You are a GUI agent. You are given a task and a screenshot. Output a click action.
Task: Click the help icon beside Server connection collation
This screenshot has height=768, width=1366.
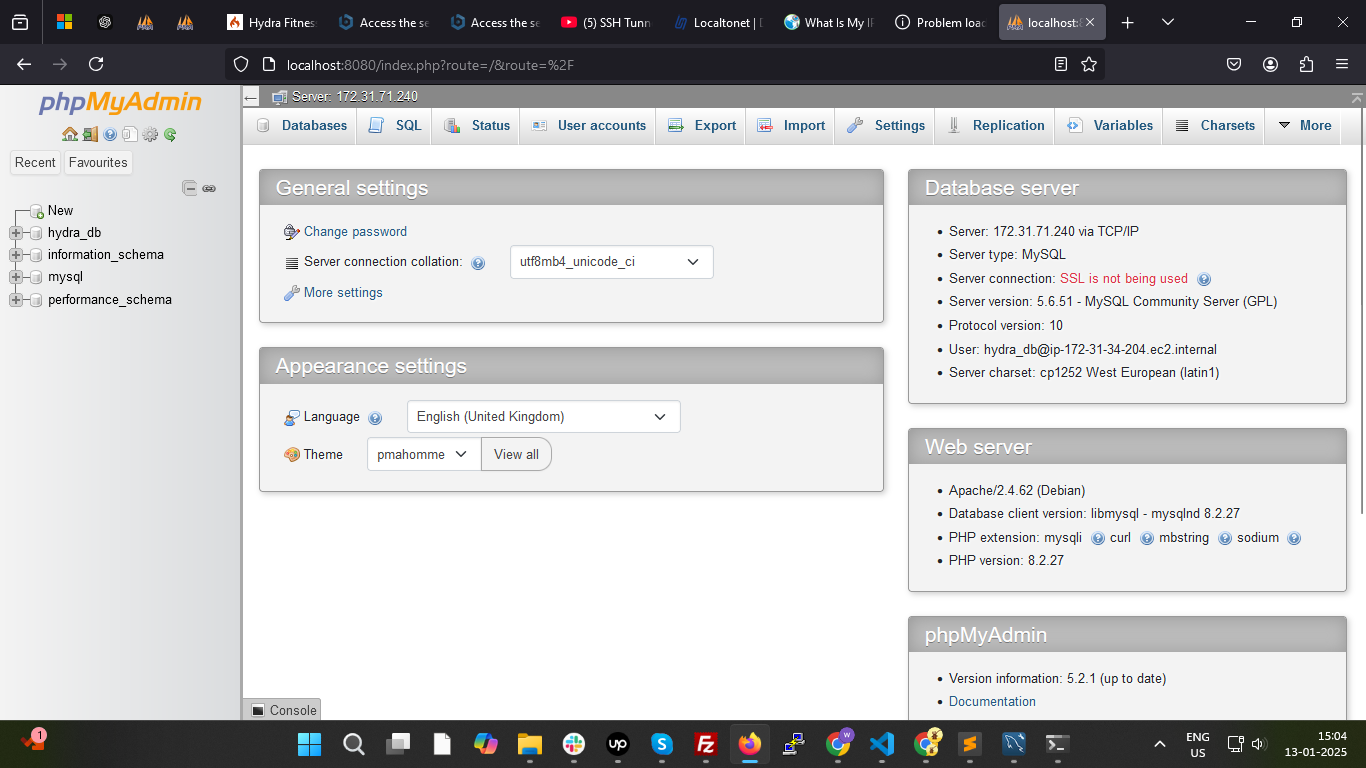click(x=478, y=263)
